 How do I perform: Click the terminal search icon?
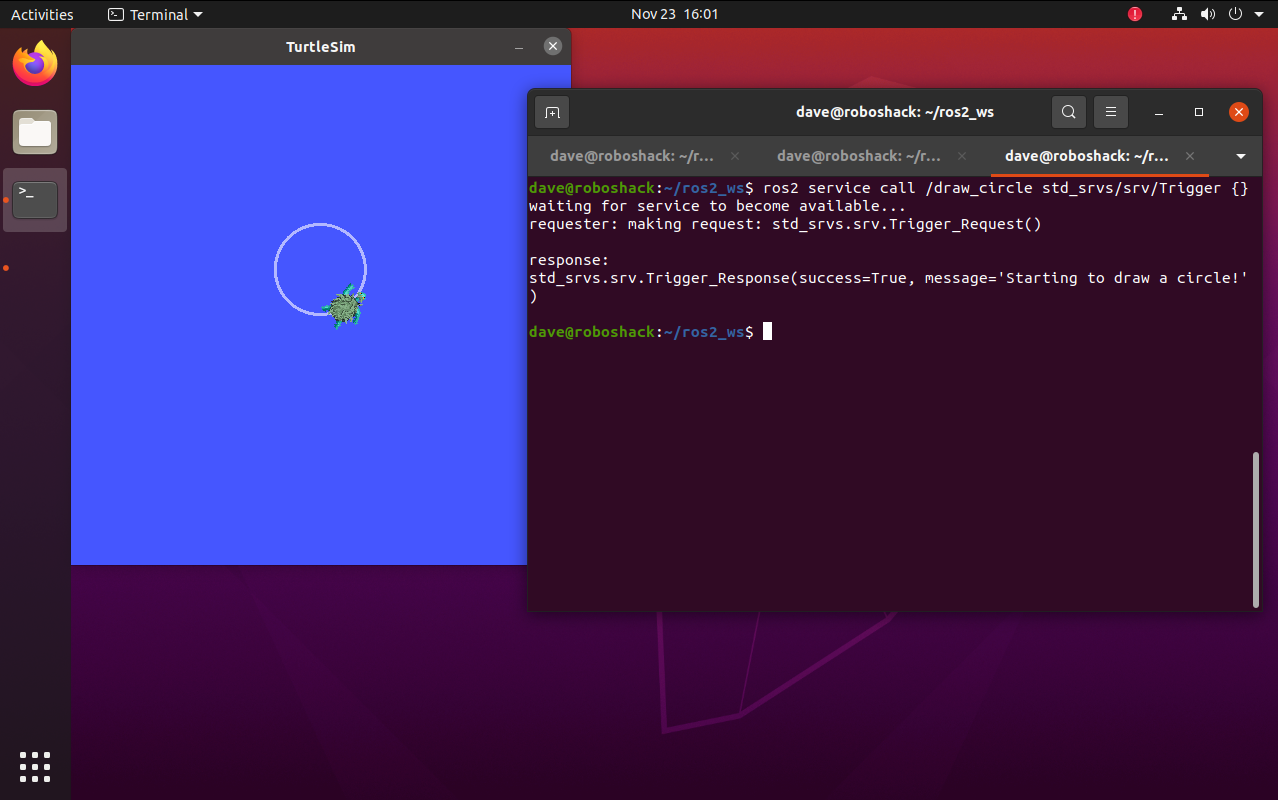point(1069,113)
